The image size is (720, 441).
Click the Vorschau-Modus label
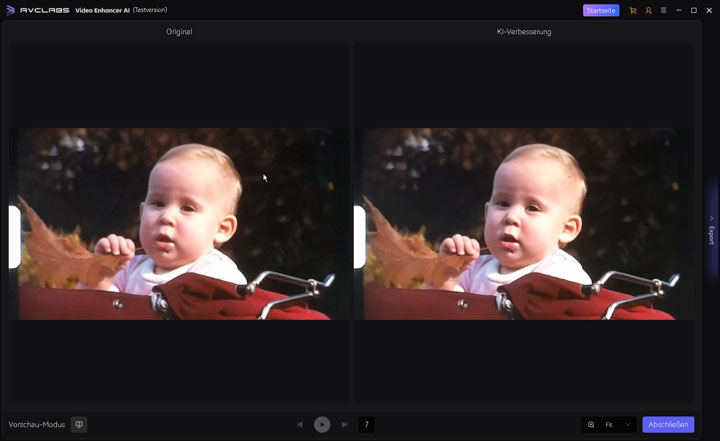tap(37, 424)
